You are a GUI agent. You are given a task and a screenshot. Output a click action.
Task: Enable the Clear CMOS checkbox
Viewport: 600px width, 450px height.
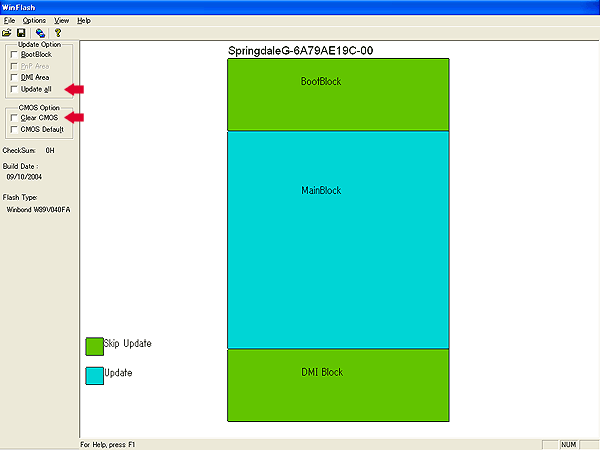[13, 118]
